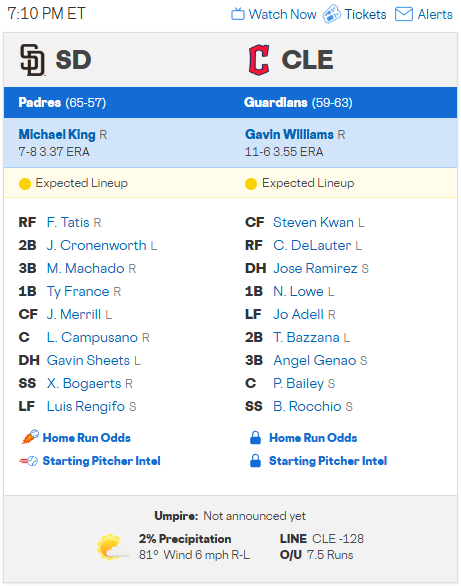Open Michael King pitcher profile
The image size is (461, 586).
pyautogui.click(x=57, y=135)
